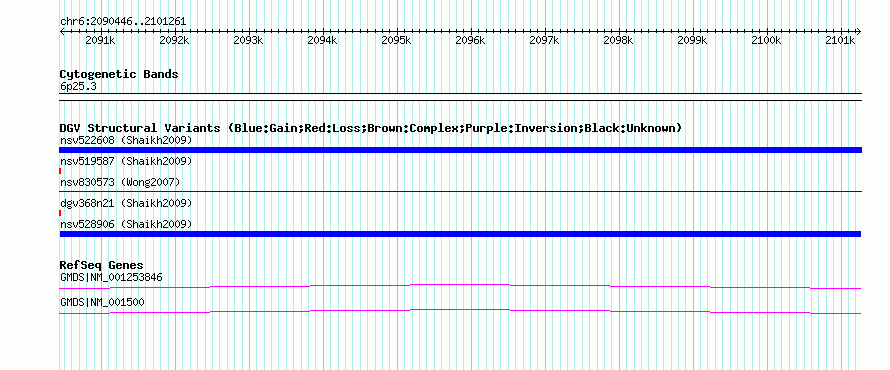Viewport: 890px width, 370px height.
Task: Click the DGV Structural Variants track title
Action: 371,128
